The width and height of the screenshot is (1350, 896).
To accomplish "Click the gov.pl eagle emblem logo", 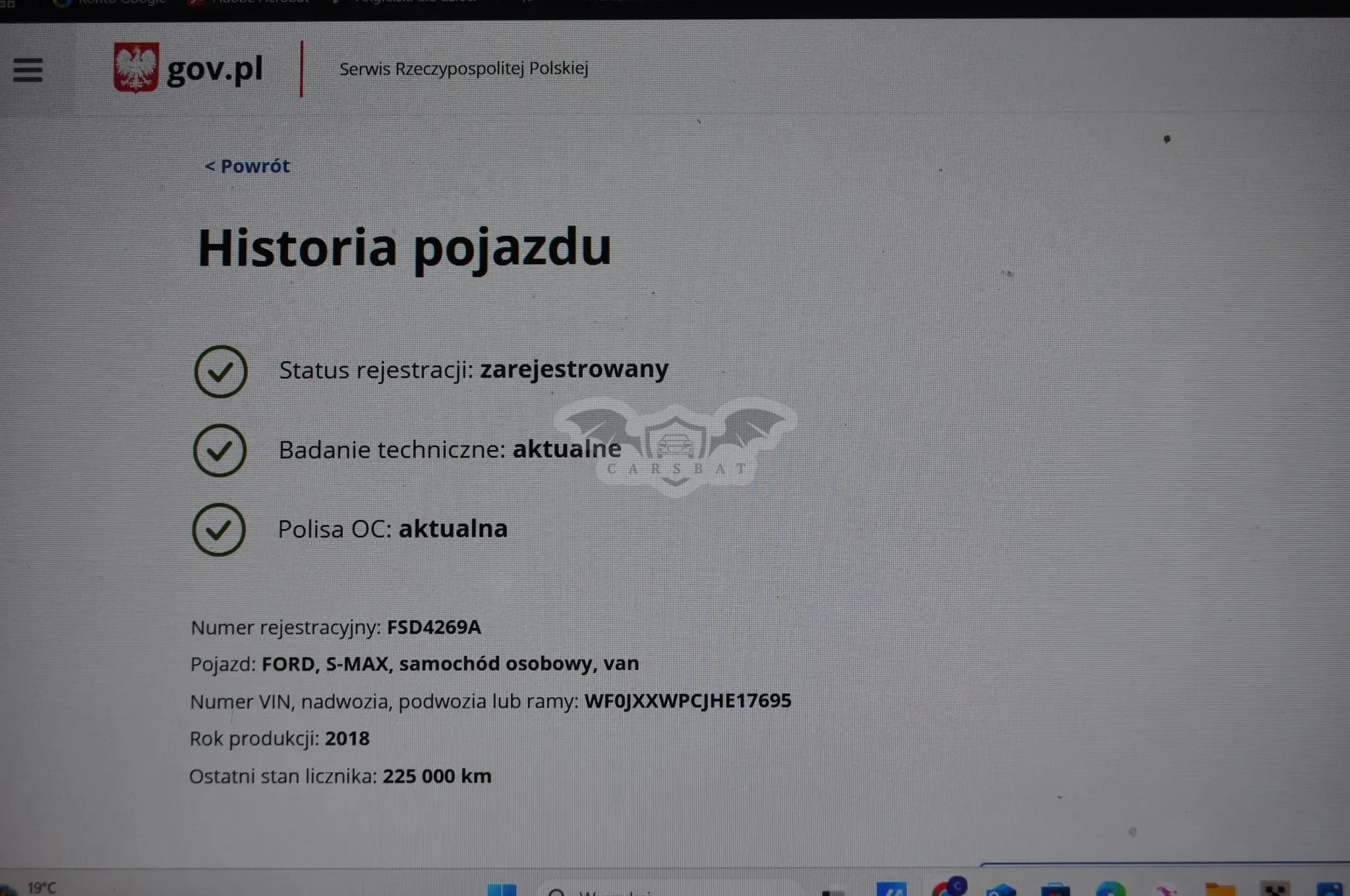I will (136, 68).
